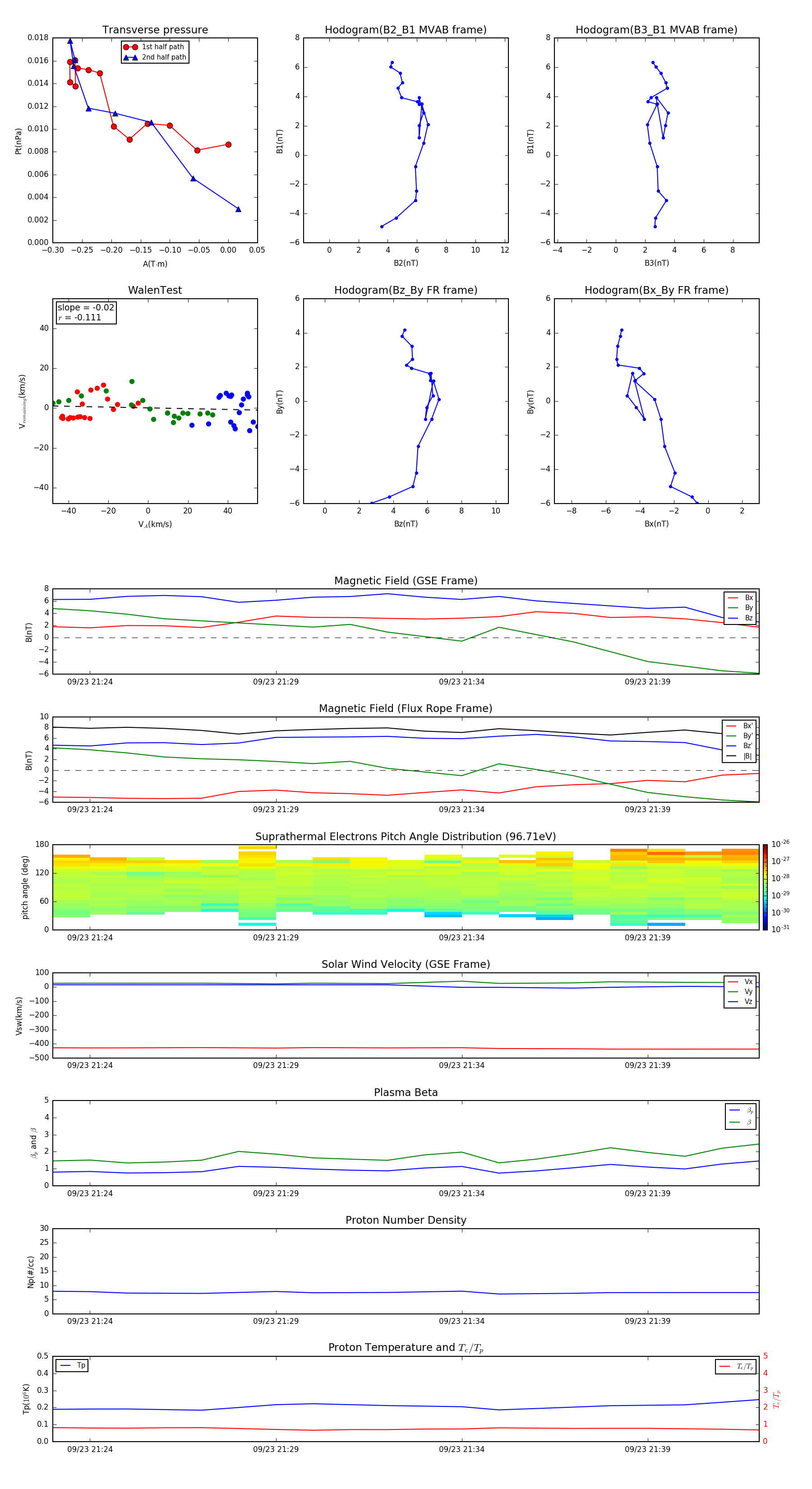812x1489 pixels.
Task: Click the 'Plasma Beta' plot title
Action: pyautogui.click(x=406, y=1092)
